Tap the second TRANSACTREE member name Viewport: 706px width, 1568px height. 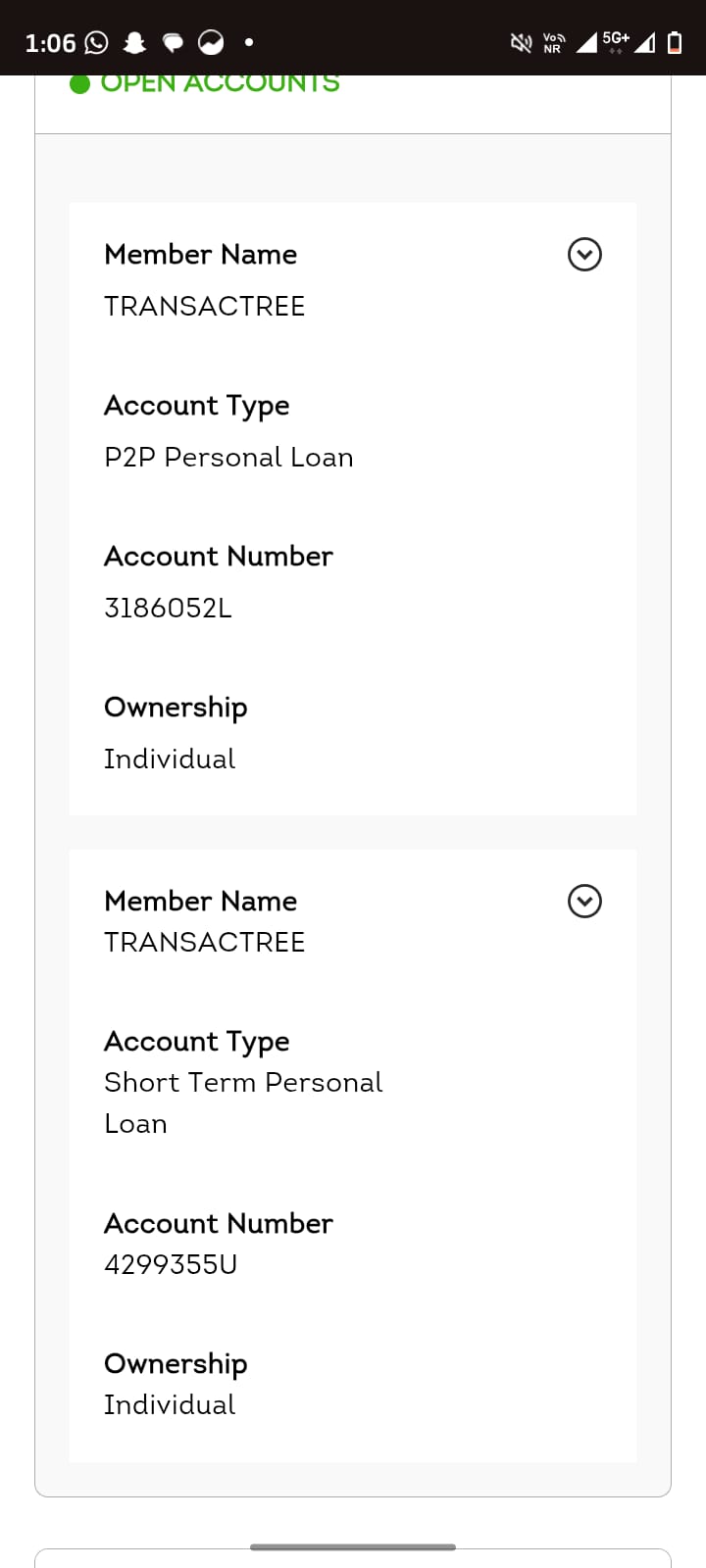tap(204, 943)
